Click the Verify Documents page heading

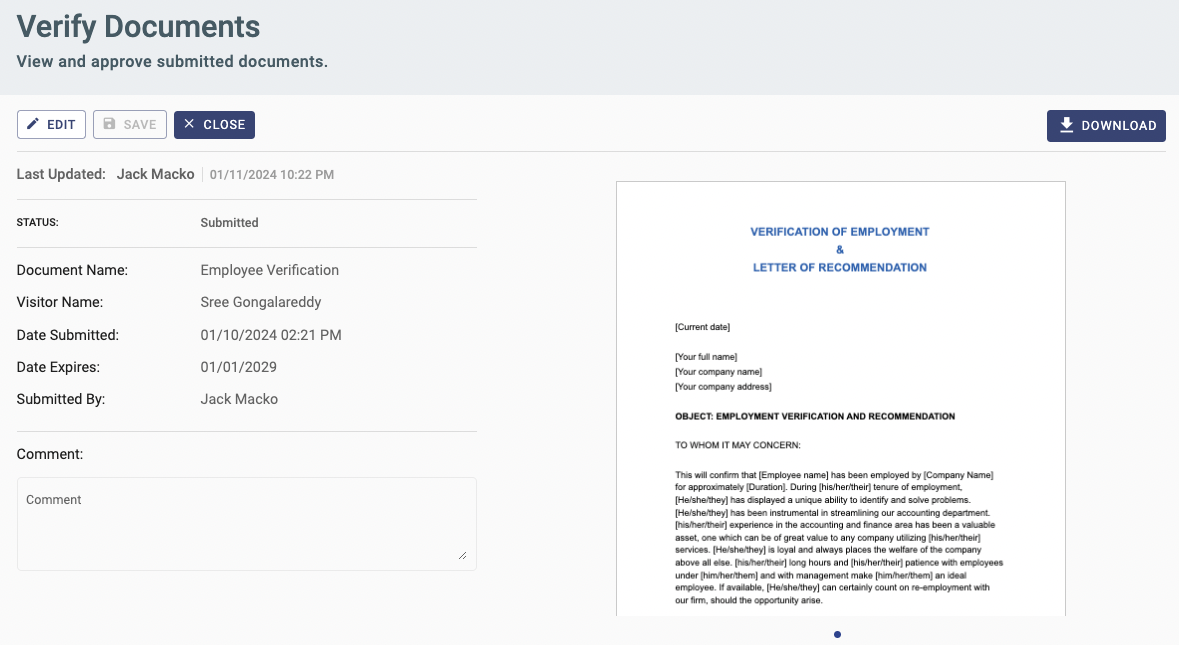[138, 26]
